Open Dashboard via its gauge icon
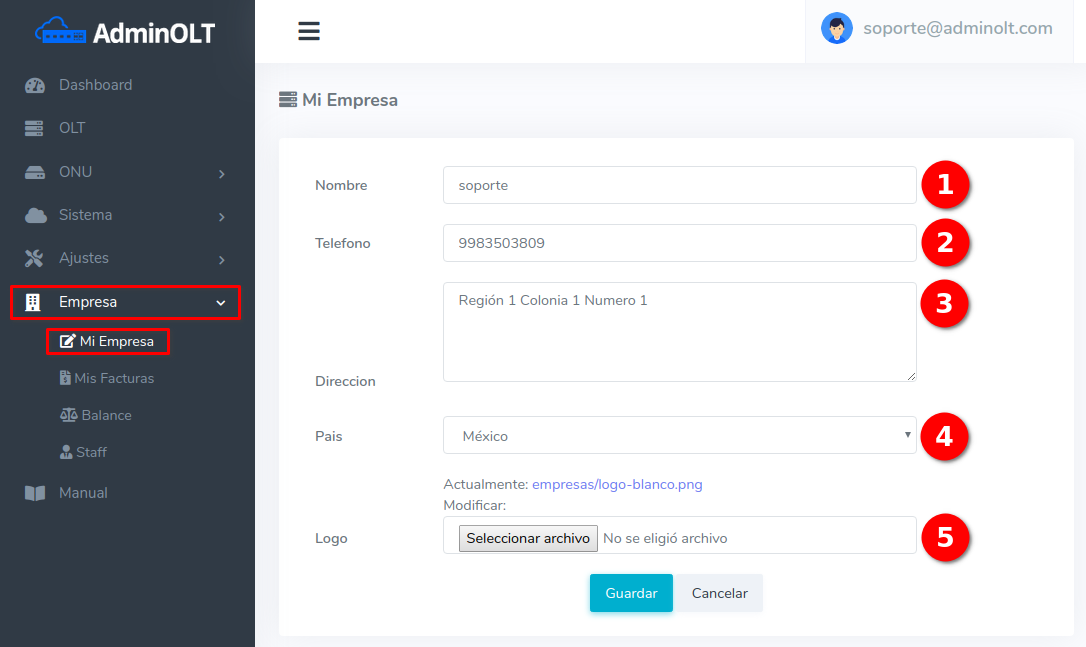1086x647 pixels. pos(35,86)
